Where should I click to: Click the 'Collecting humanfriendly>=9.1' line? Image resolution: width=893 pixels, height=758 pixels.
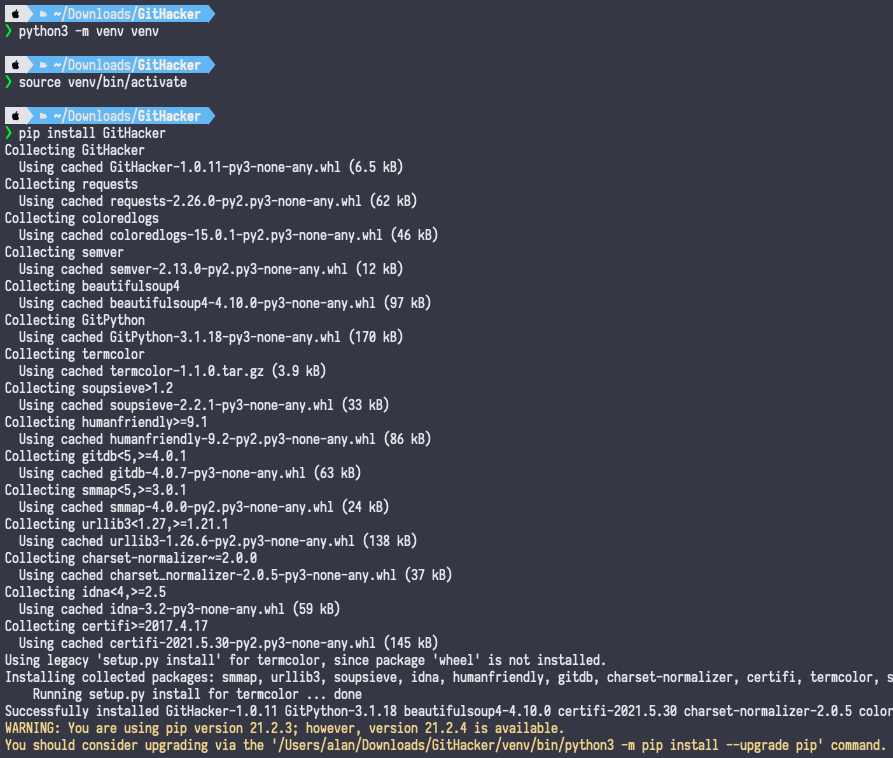pos(106,423)
